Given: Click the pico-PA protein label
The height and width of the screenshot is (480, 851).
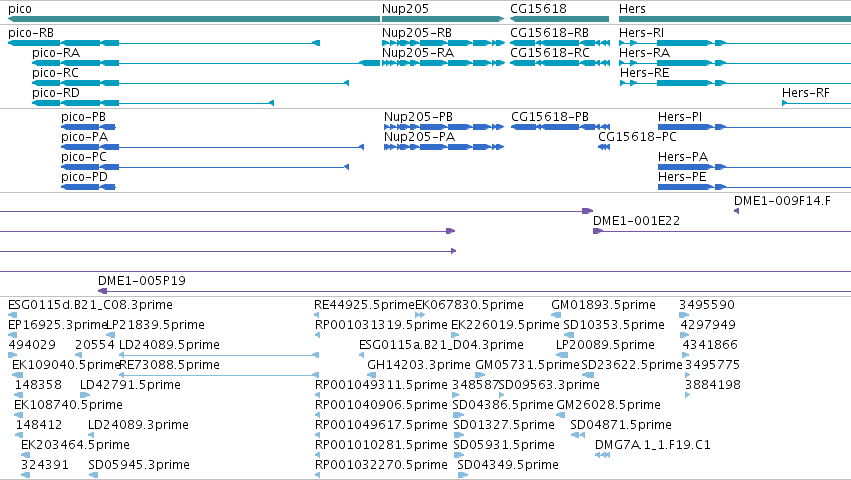Looking at the screenshot, I should click(x=85, y=137).
